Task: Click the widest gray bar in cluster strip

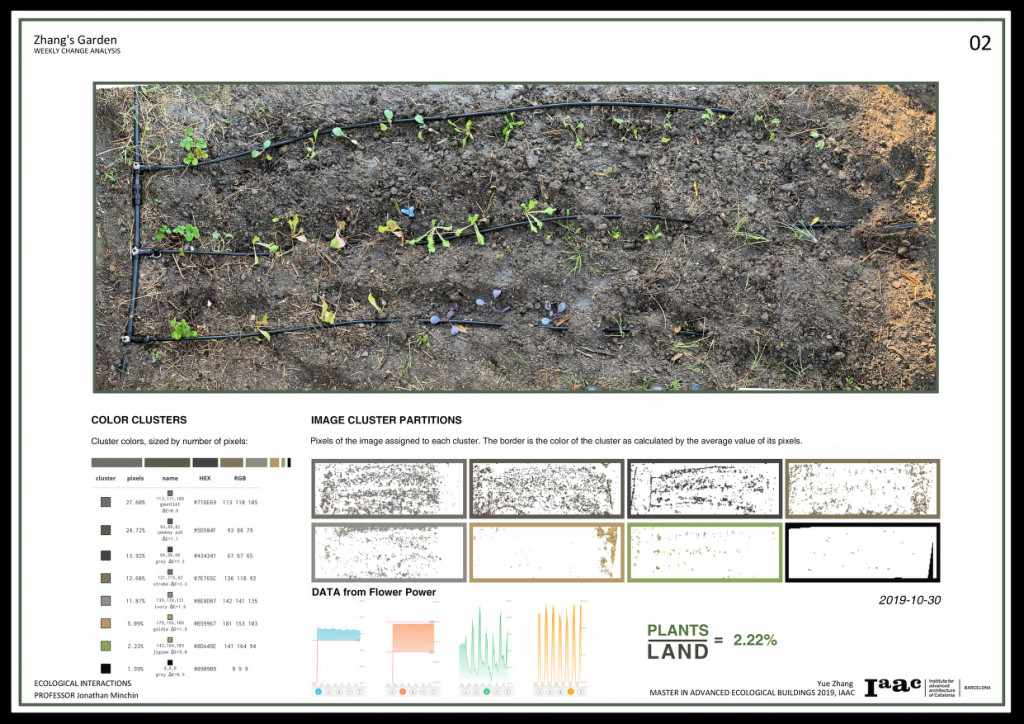Action: (116, 463)
